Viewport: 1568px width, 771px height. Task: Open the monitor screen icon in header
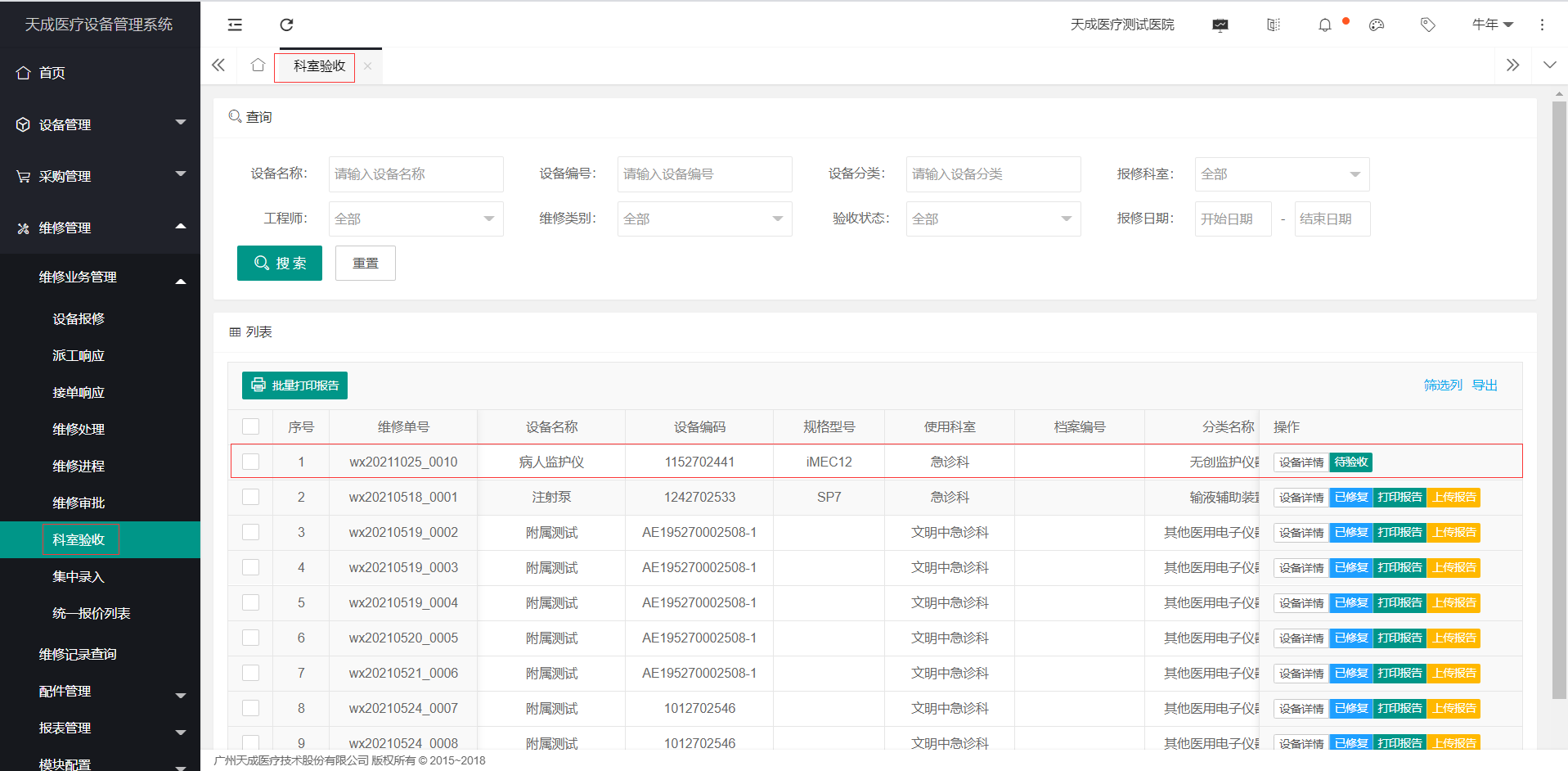click(x=1220, y=25)
